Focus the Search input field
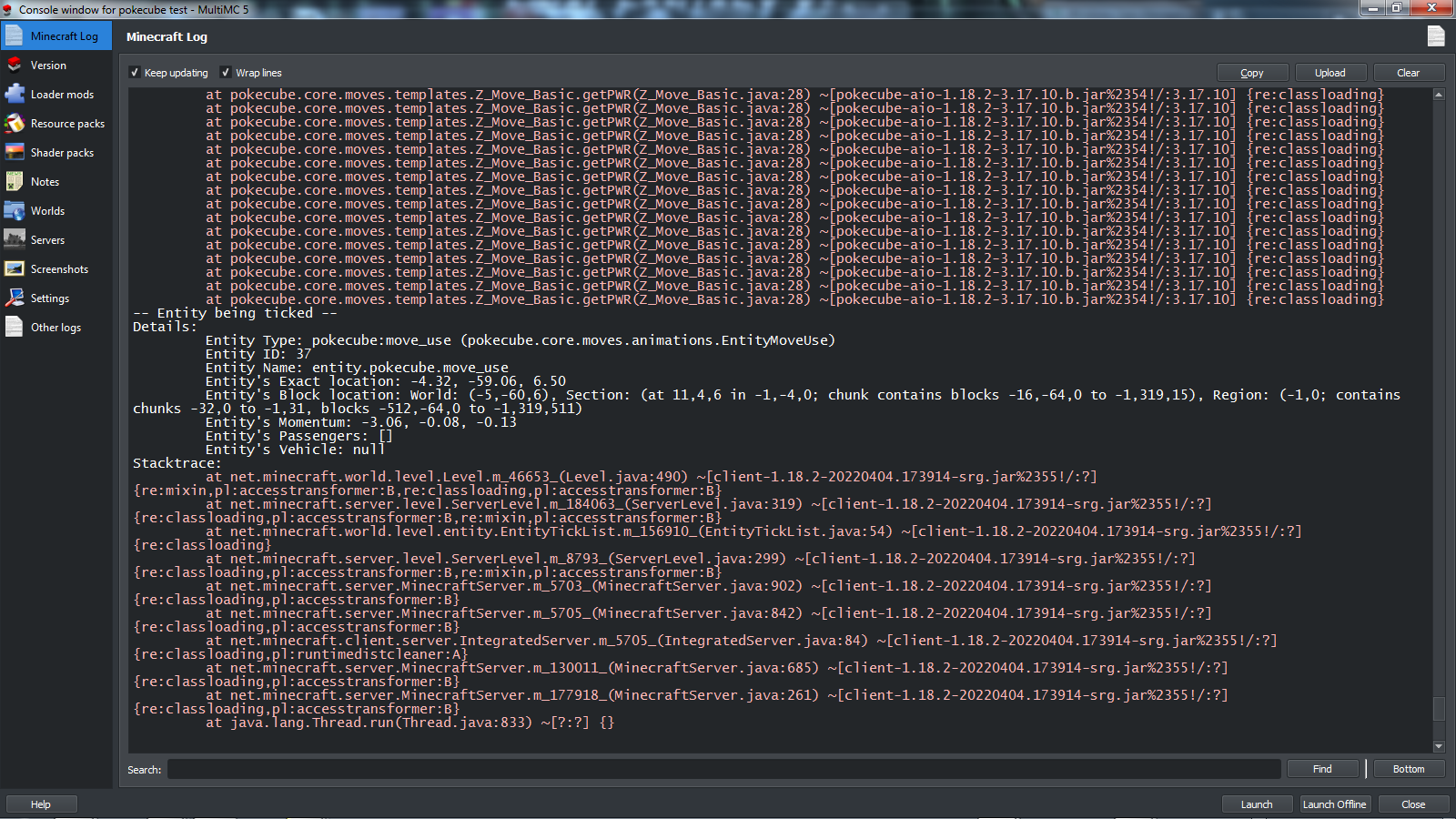The image size is (1456, 819). coord(724,769)
